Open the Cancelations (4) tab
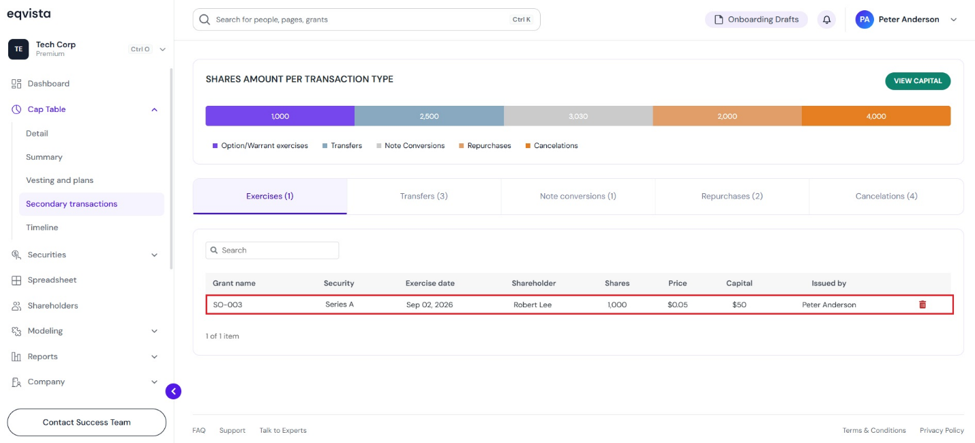975x443 pixels. (886, 196)
